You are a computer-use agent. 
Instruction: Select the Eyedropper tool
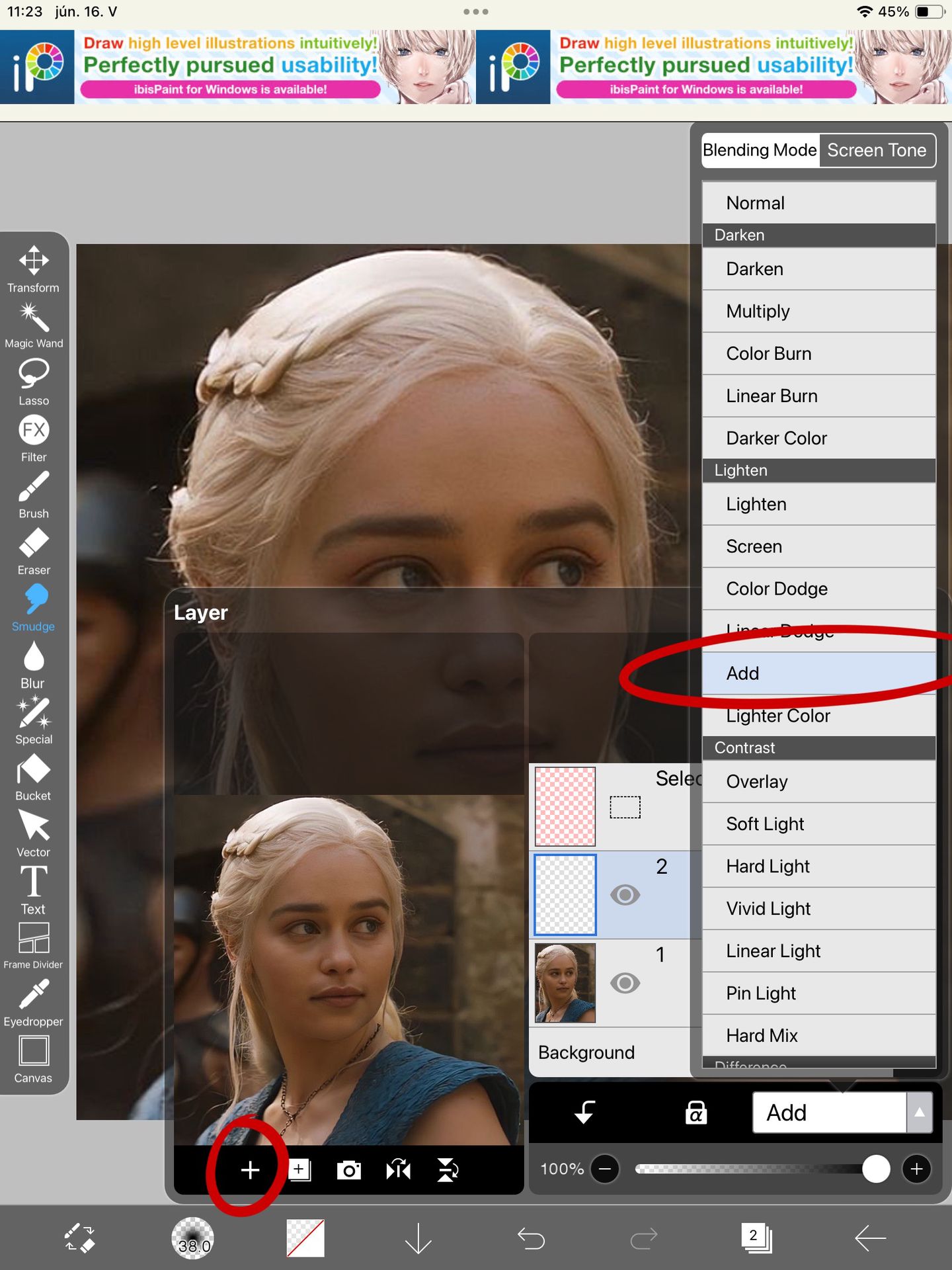tap(34, 1003)
